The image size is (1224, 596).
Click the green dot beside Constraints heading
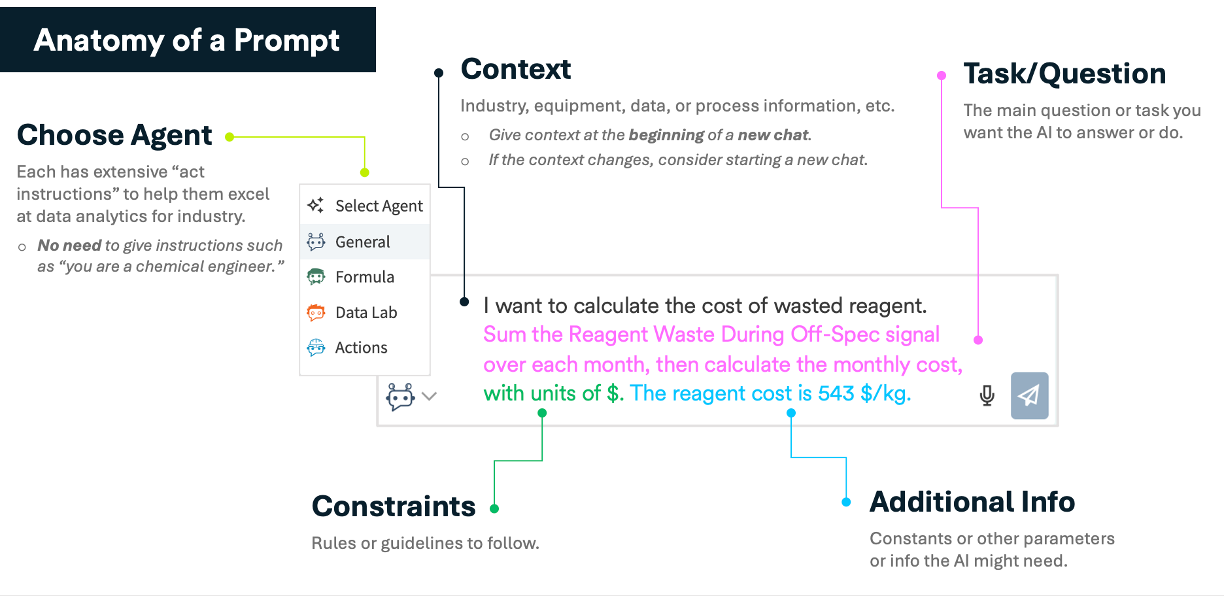tap(494, 508)
